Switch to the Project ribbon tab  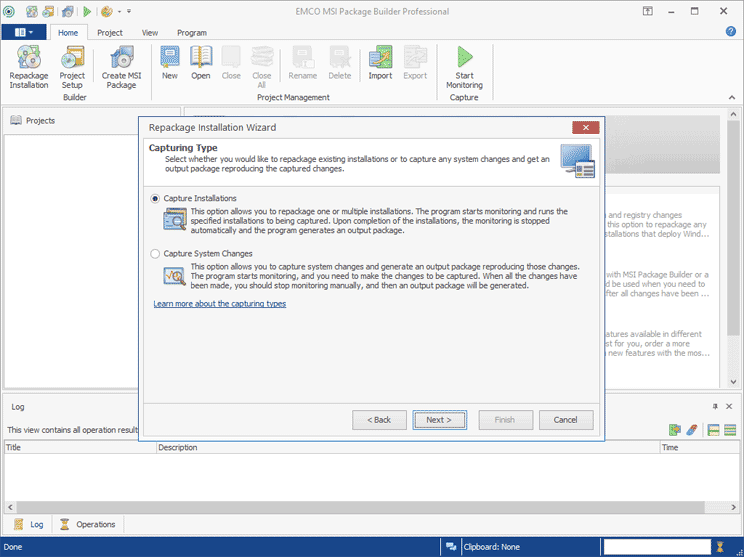coord(110,33)
